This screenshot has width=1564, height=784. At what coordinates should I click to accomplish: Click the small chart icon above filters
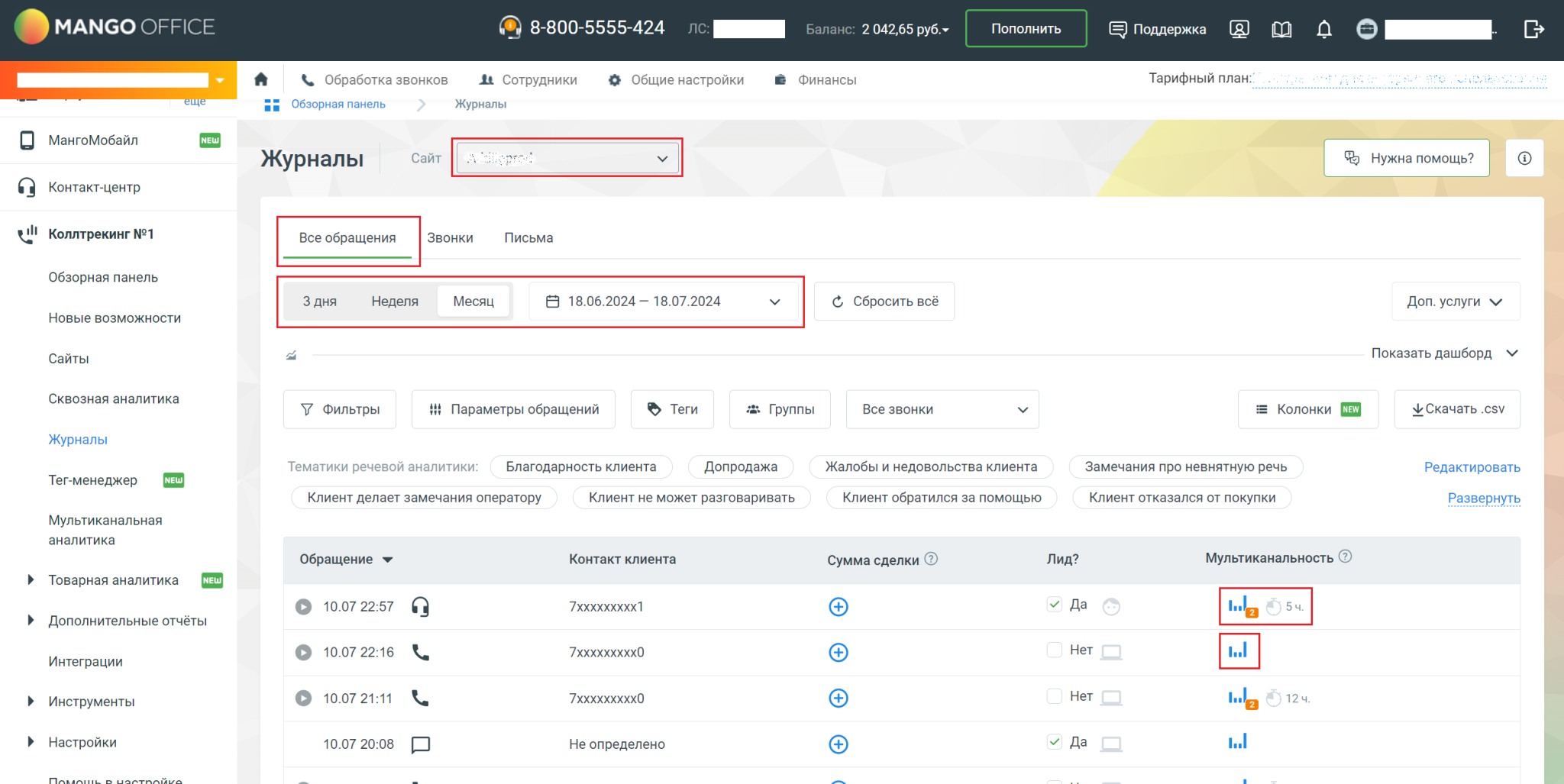(291, 355)
